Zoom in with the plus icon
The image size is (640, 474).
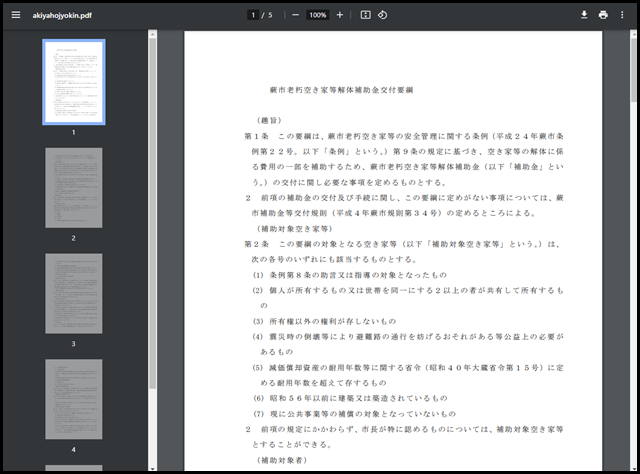(340, 15)
